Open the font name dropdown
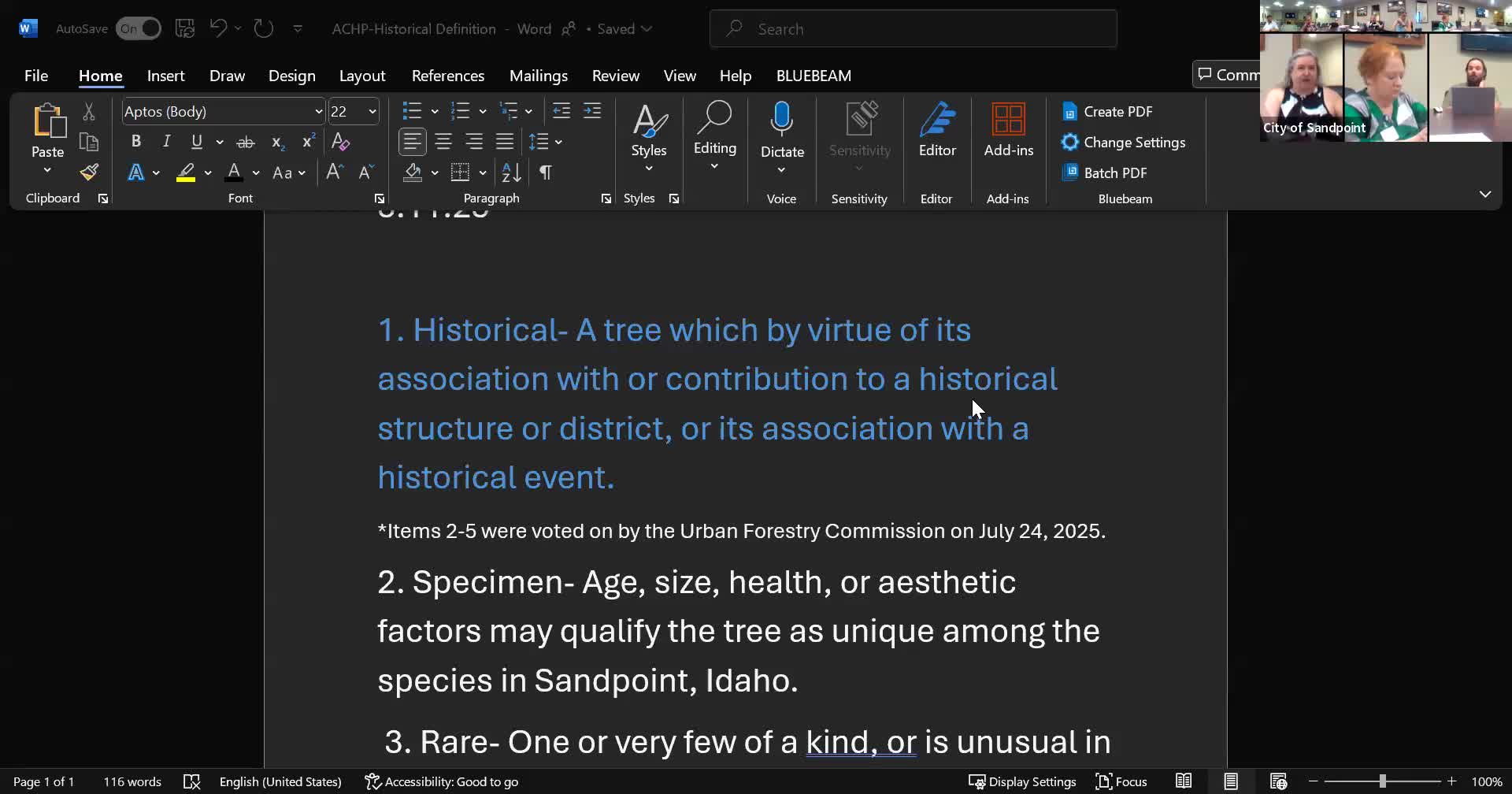Viewport: 1512px width, 794px height. [318, 112]
